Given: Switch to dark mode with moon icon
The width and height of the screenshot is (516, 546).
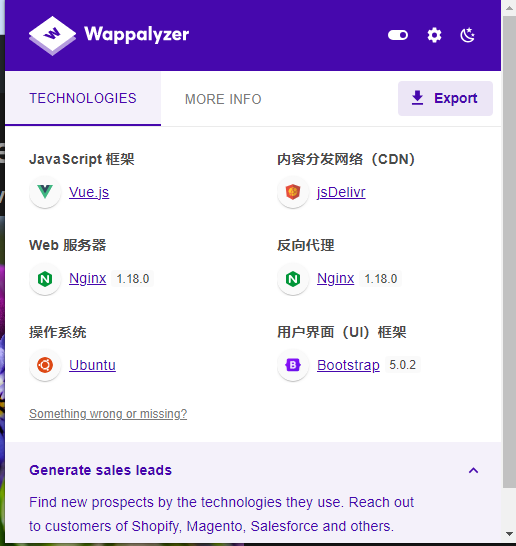Looking at the screenshot, I should pyautogui.click(x=467, y=35).
